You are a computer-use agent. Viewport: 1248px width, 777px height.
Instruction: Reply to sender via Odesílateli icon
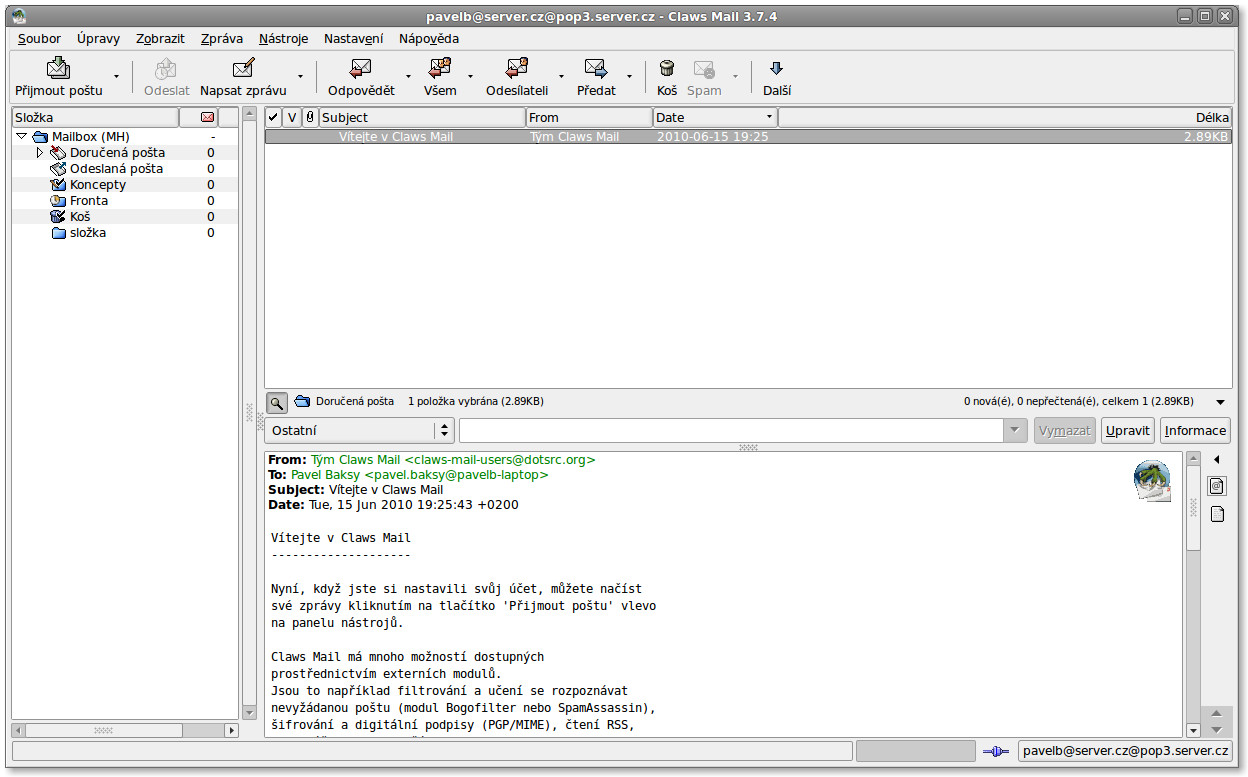tap(517, 69)
